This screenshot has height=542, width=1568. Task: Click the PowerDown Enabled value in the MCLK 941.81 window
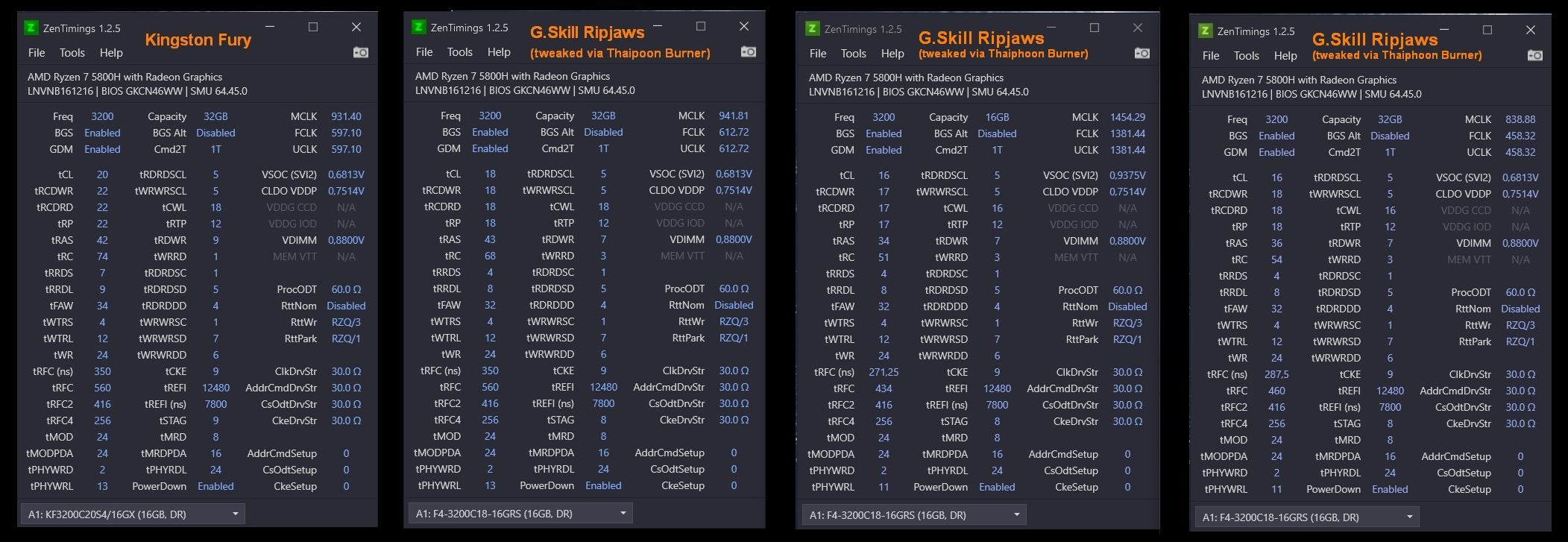(603, 485)
